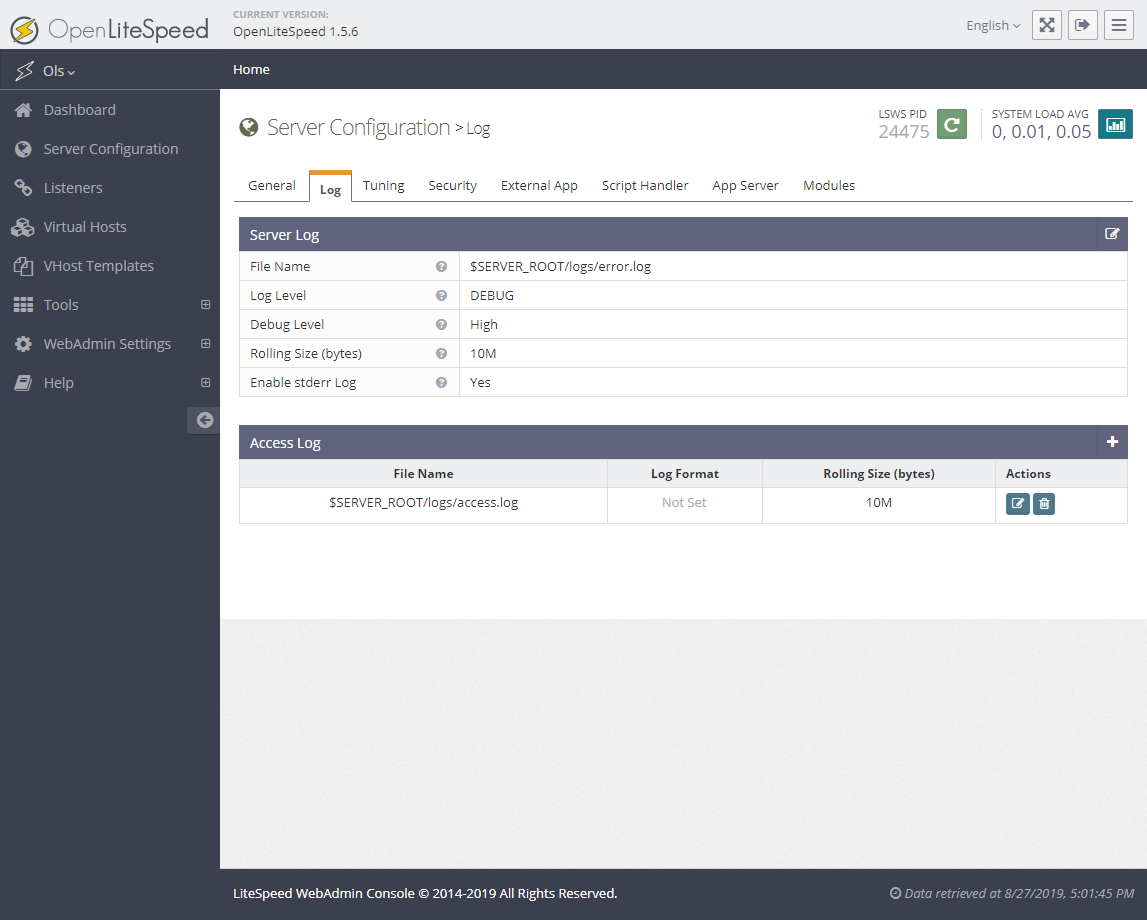Click $SERVER_ROOT/logs/access.log file name cell

[x=423, y=503]
